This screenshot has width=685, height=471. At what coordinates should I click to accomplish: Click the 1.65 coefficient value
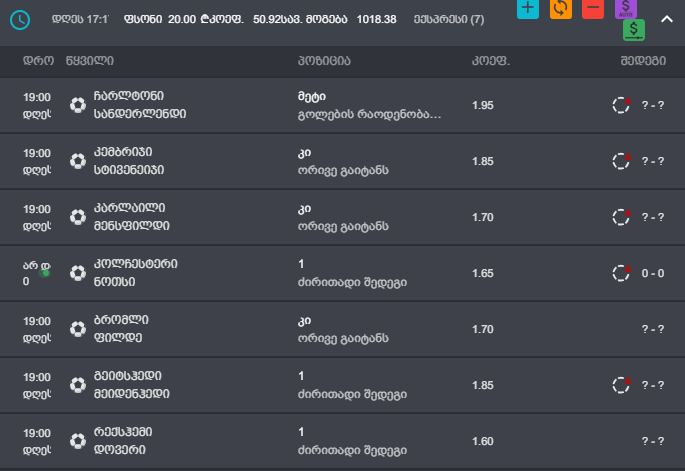[x=483, y=273]
